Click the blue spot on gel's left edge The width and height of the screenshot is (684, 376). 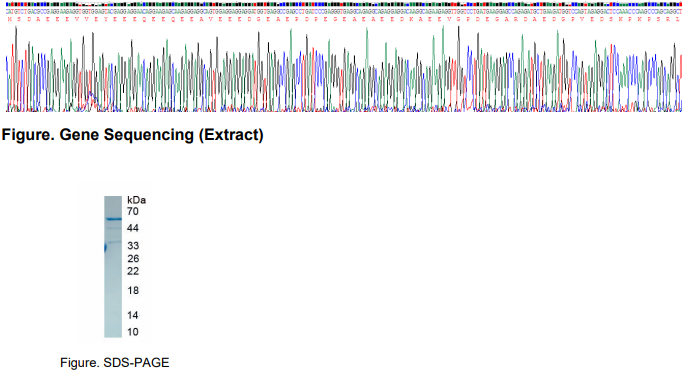pyautogui.click(x=105, y=248)
